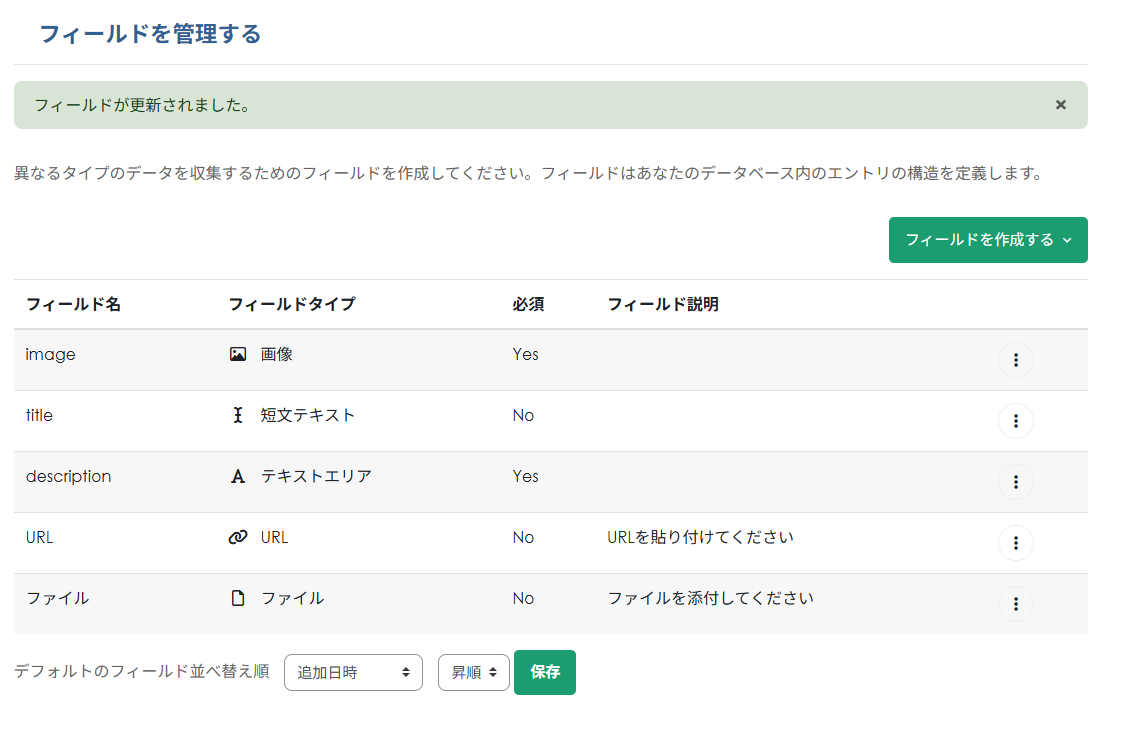Viewport: 1138px width, 735px height.
Task: Open the kebab menu on the description row
Action: click(1016, 482)
